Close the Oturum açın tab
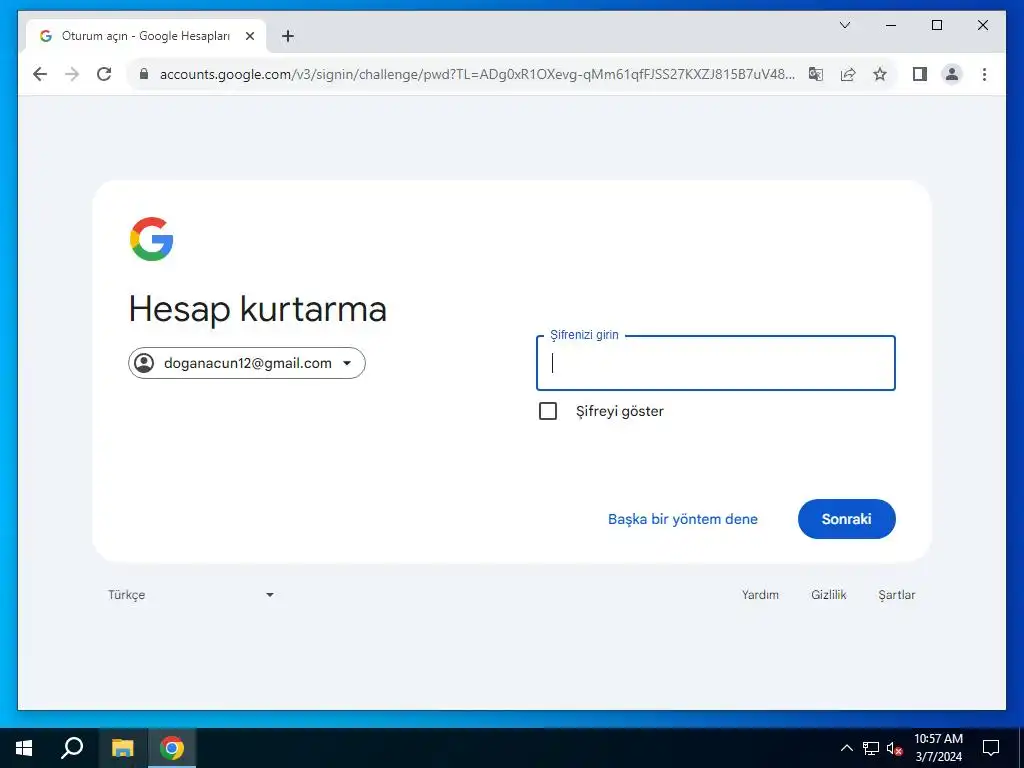This screenshot has width=1024, height=768. click(x=249, y=37)
